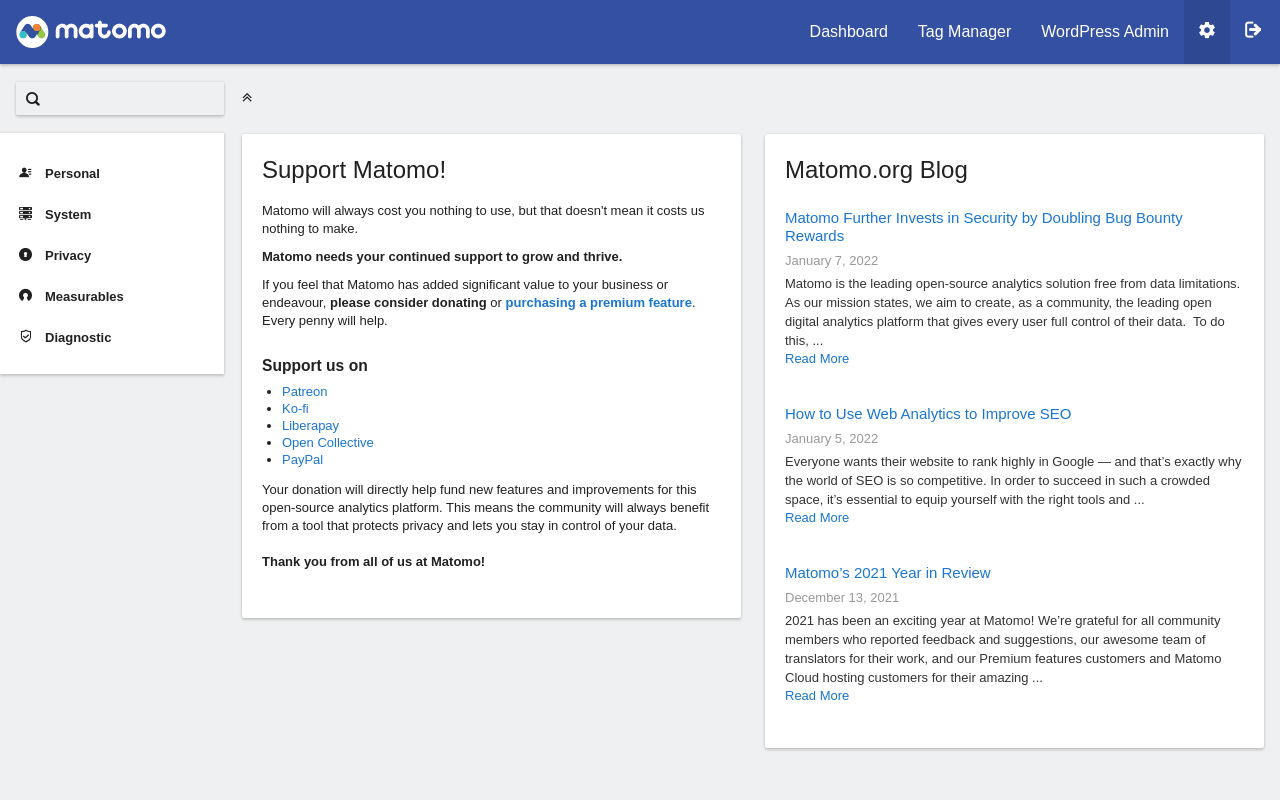Click the Privacy lock icon
The image size is (1280, 800).
pos(26,255)
